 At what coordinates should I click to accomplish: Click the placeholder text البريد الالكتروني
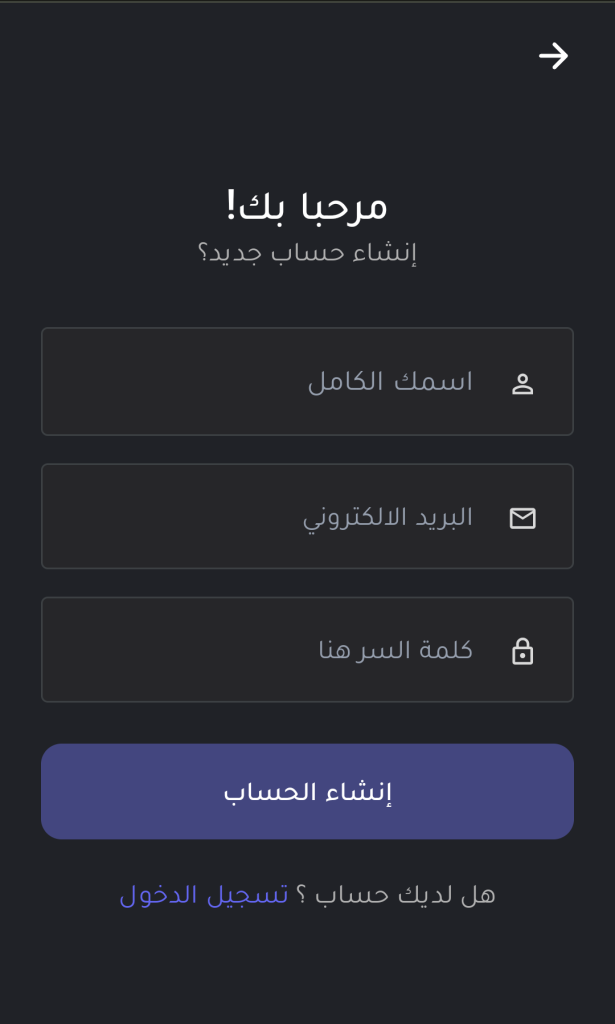pyautogui.click(x=392, y=517)
